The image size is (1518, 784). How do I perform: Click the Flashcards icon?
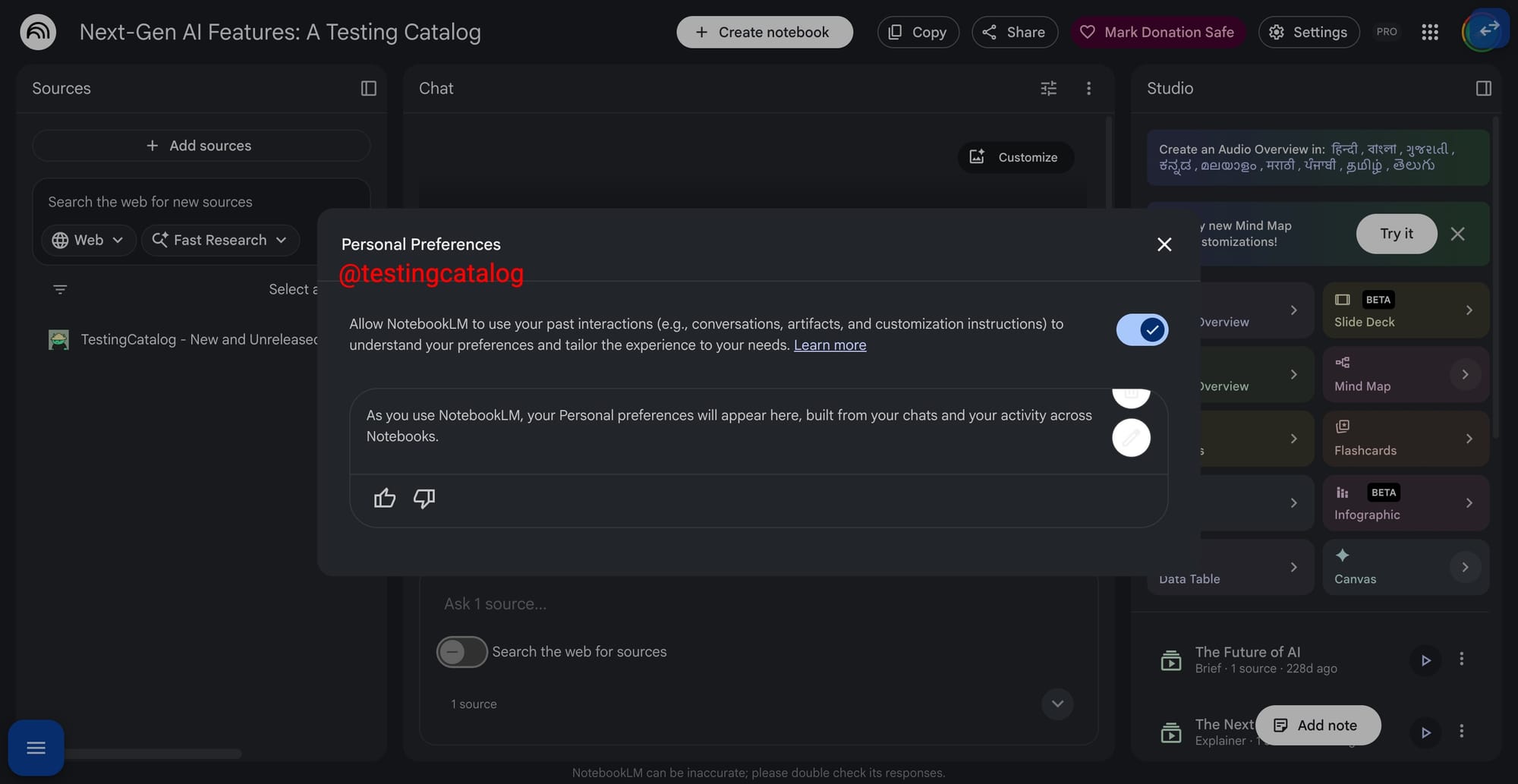click(1343, 427)
